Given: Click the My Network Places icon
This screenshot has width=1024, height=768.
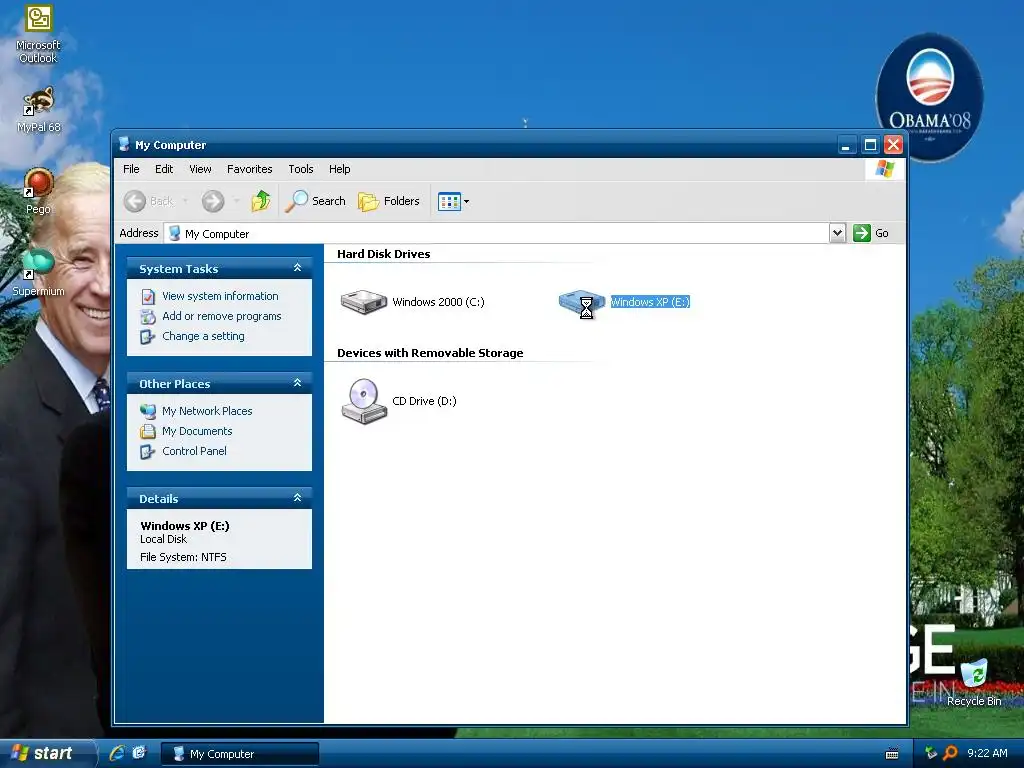Looking at the screenshot, I should [148, 411].
